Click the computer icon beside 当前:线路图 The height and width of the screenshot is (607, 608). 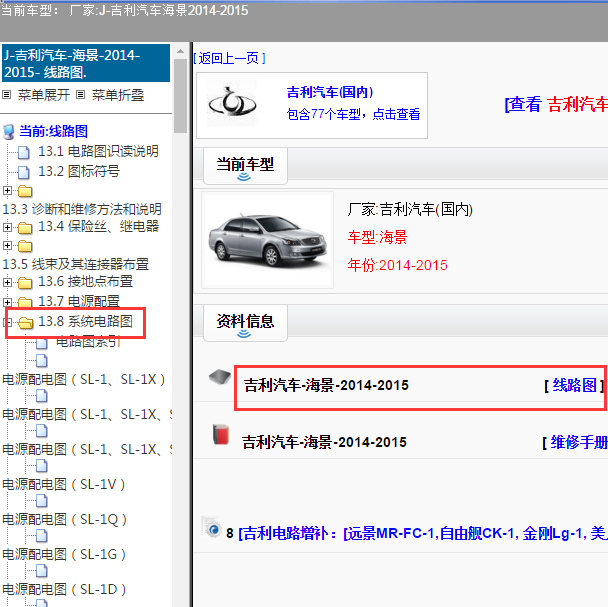(9, 132)
